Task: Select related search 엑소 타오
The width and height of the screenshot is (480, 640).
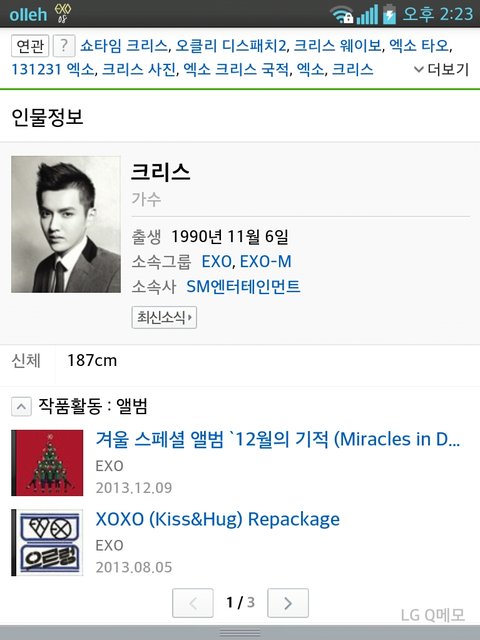Action: pyautogui.click(x=419, y=46)
